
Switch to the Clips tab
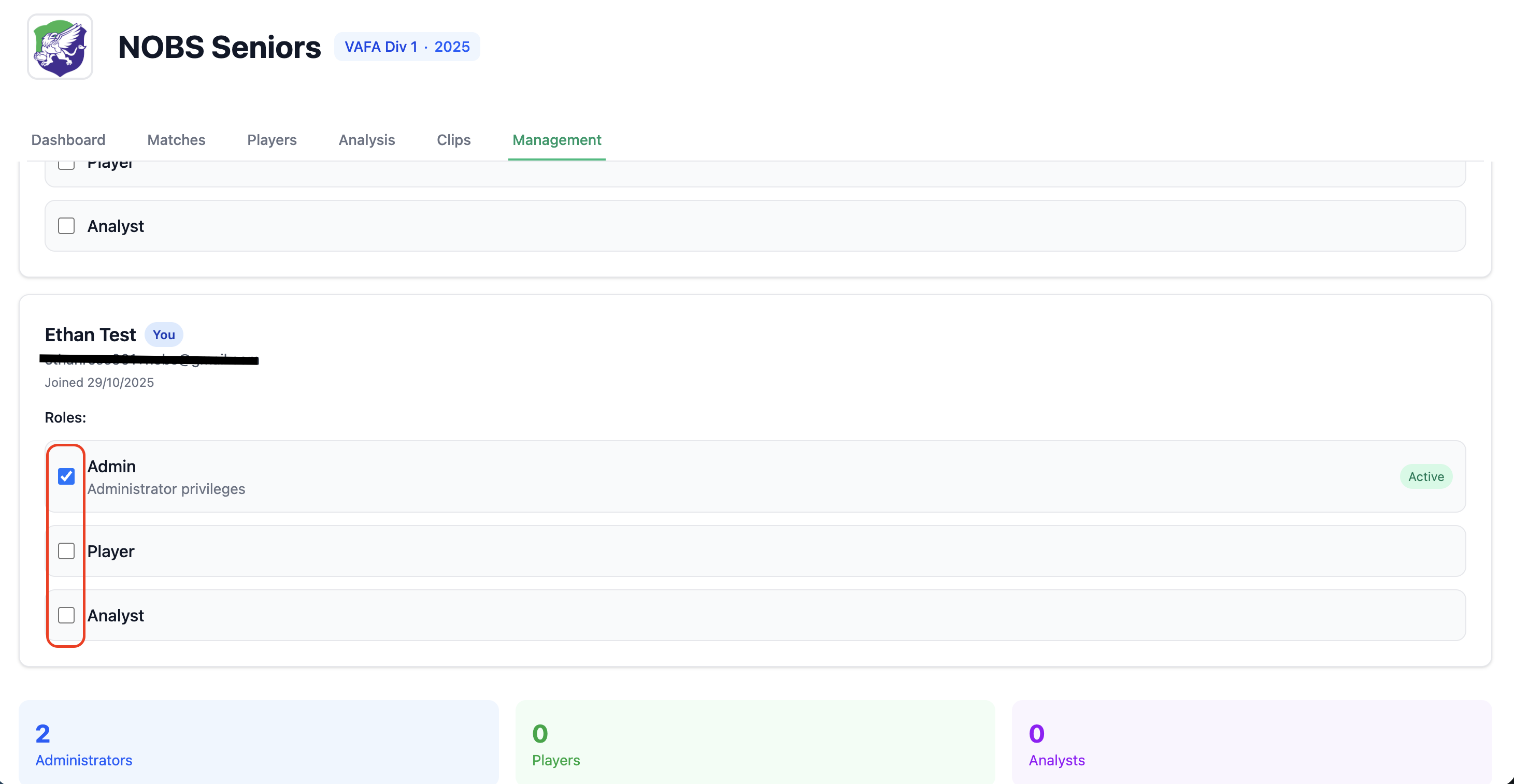(453, 140)
